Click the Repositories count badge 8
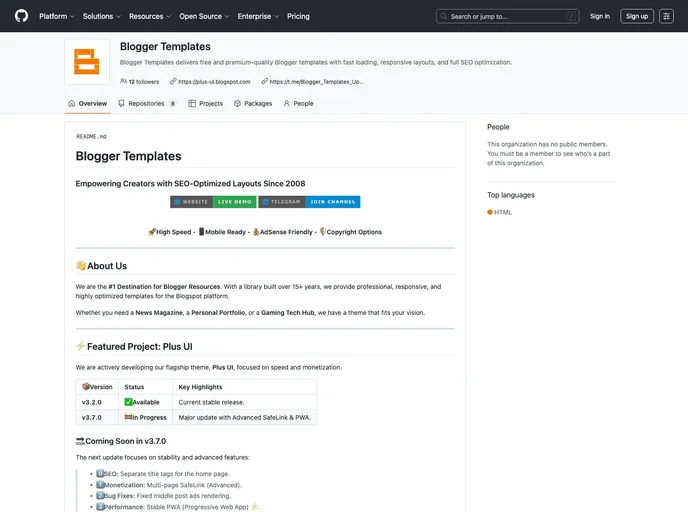688x512 pixels. (172, 104)
